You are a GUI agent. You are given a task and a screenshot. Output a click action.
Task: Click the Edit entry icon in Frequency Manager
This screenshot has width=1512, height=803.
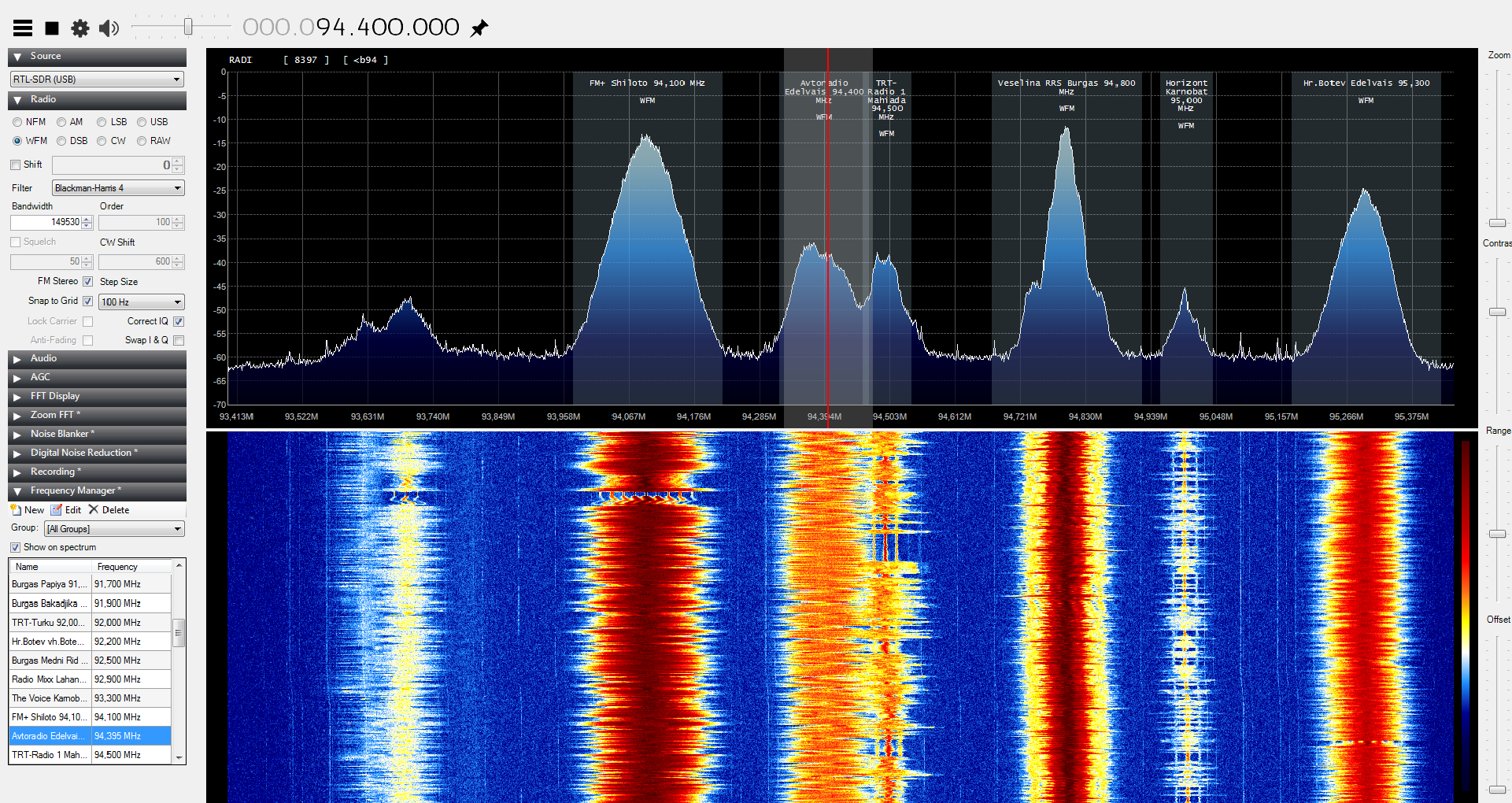tap(57, 510)
